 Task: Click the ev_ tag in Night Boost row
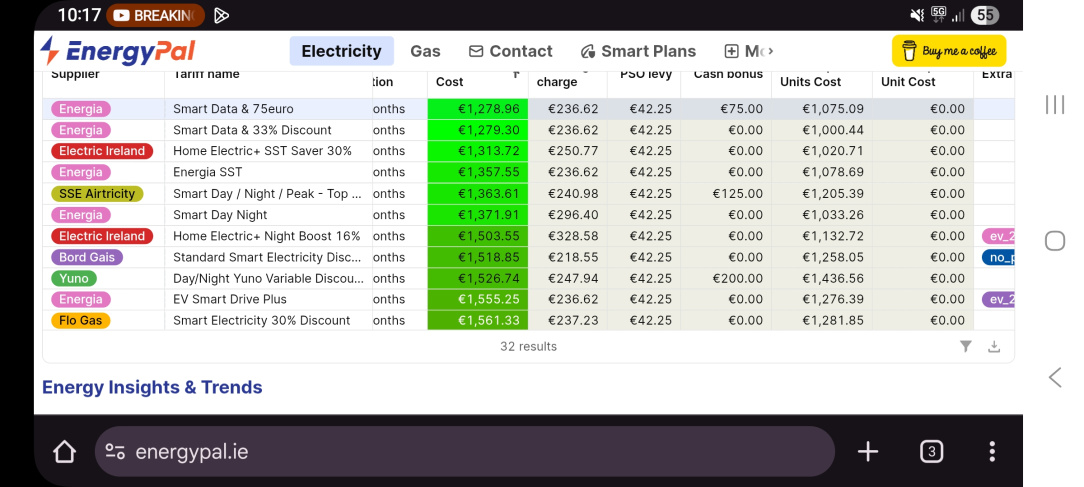[998, 236]
